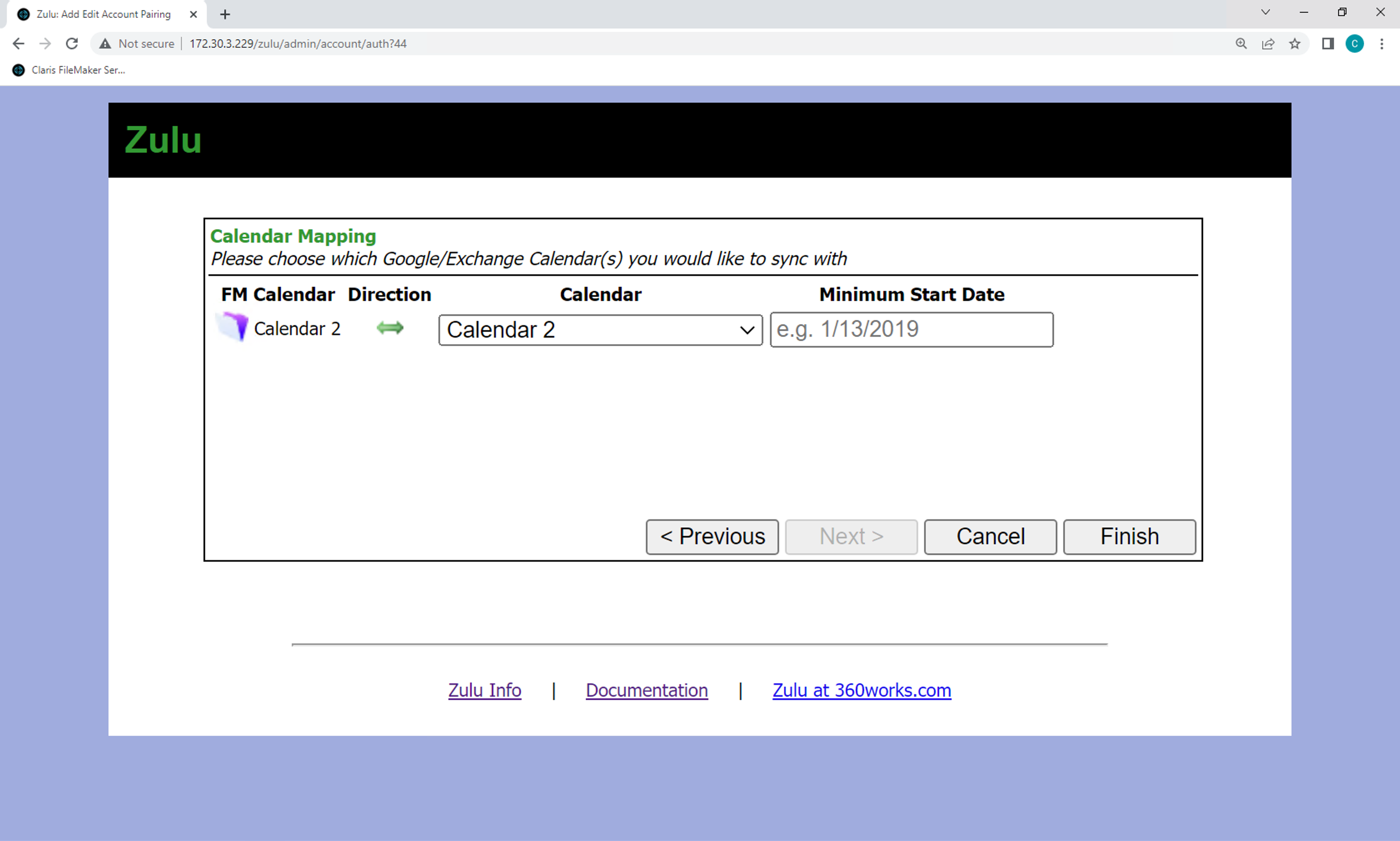Open the Zulu Info link
This screenshot has height=841, width=1400.
485,690
